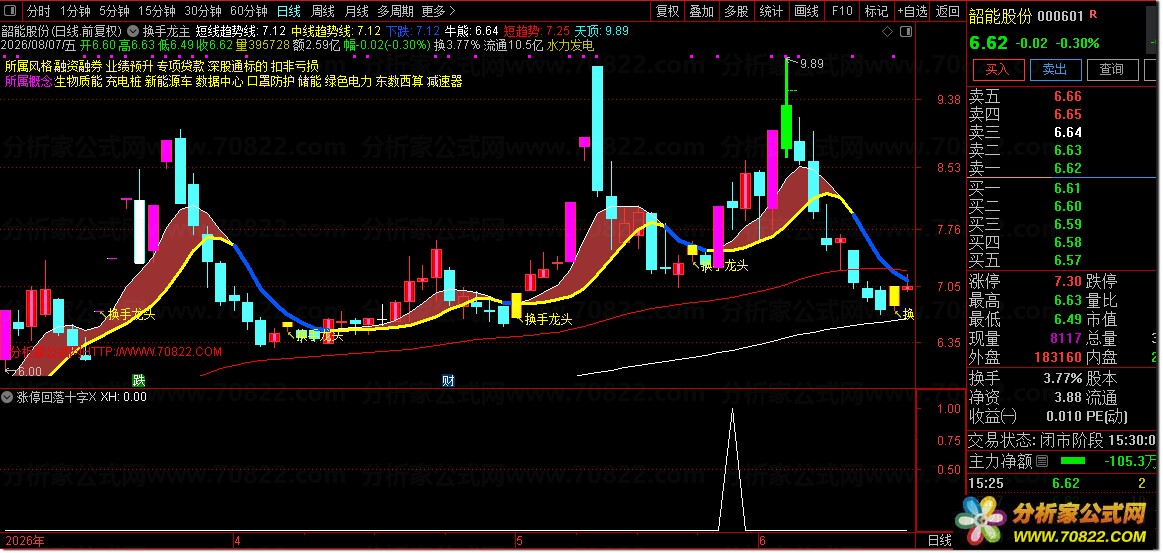Click the 查询 query button
Screen dimensions: 1163x553
click(x=1112, y=70)
